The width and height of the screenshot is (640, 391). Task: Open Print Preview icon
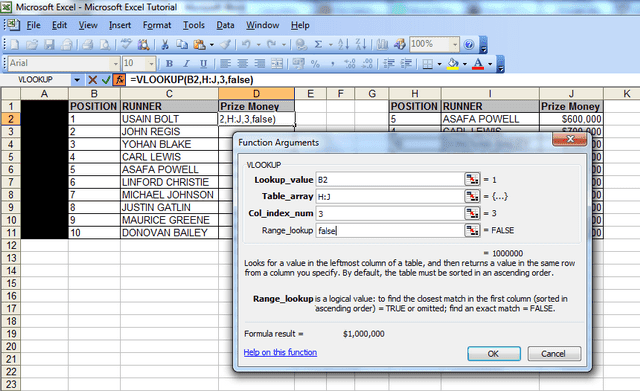pos(105,44)
